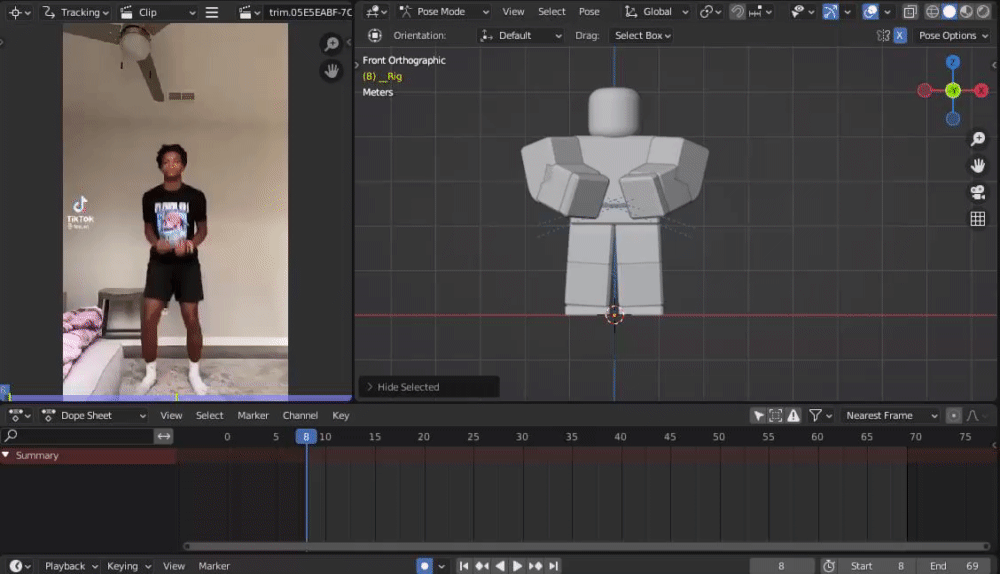The image size is (1000, 574).
Task: Toggle the camera view icon
Action: click(x=978, y=192)
